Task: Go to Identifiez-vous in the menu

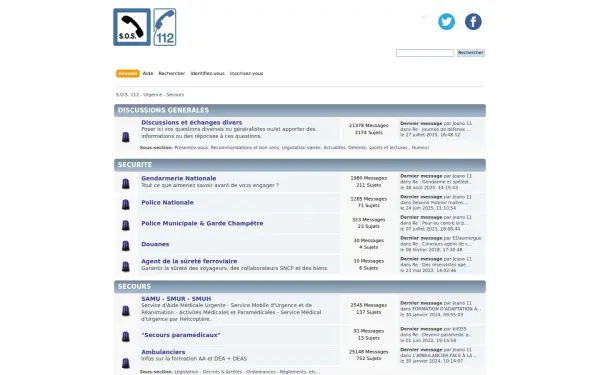Action: coord(207,73)
